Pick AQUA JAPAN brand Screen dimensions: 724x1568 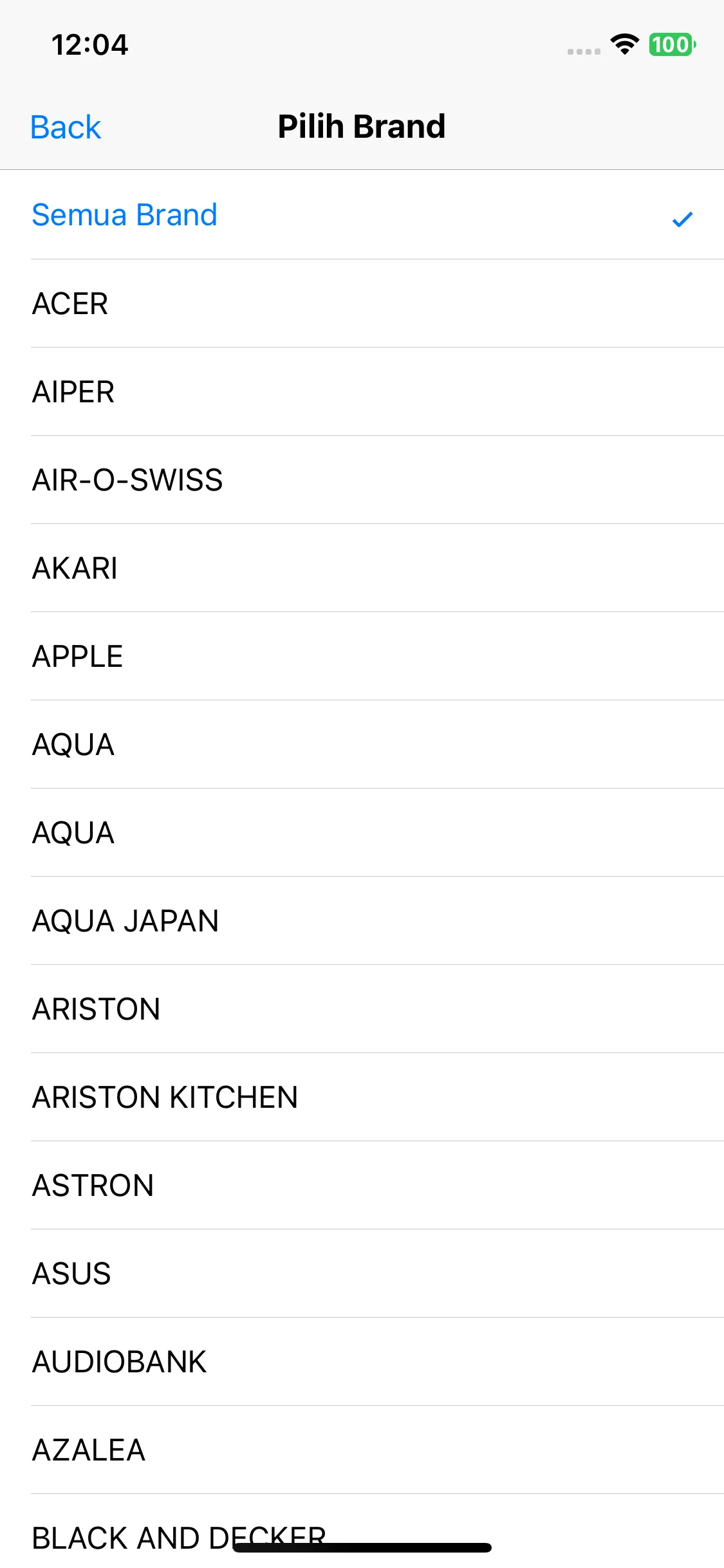[362, 920]
